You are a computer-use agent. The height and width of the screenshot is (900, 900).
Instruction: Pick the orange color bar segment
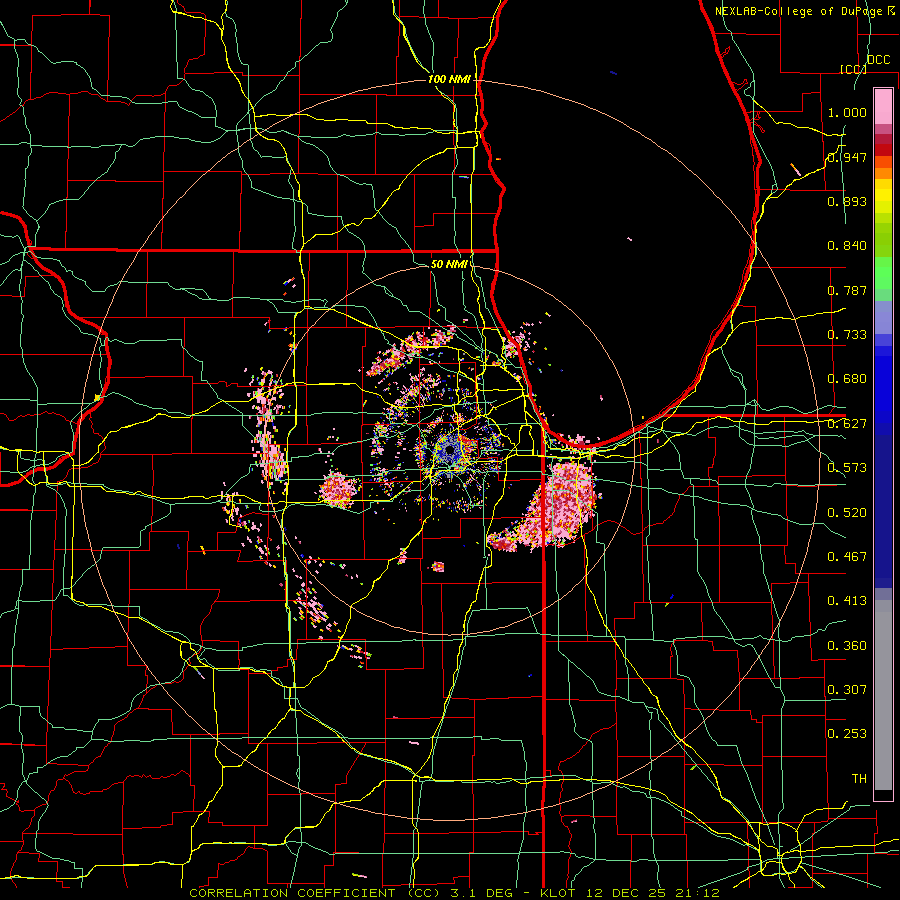pos(883,173)
